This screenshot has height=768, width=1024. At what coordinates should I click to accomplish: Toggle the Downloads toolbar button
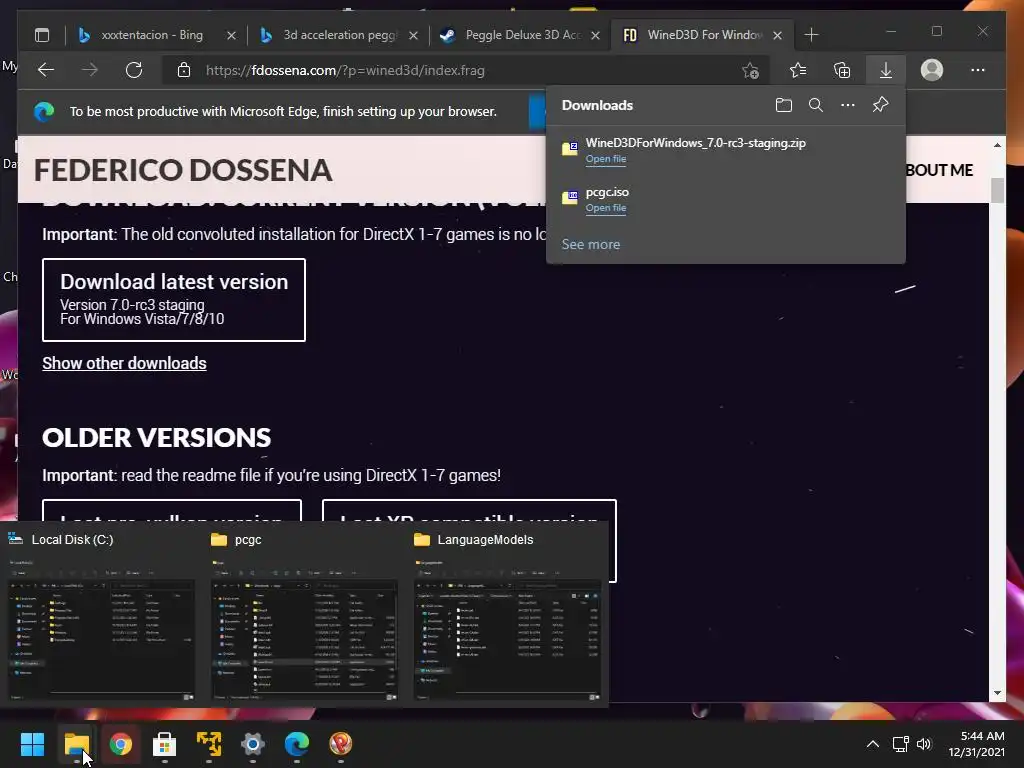click(886, 70)
